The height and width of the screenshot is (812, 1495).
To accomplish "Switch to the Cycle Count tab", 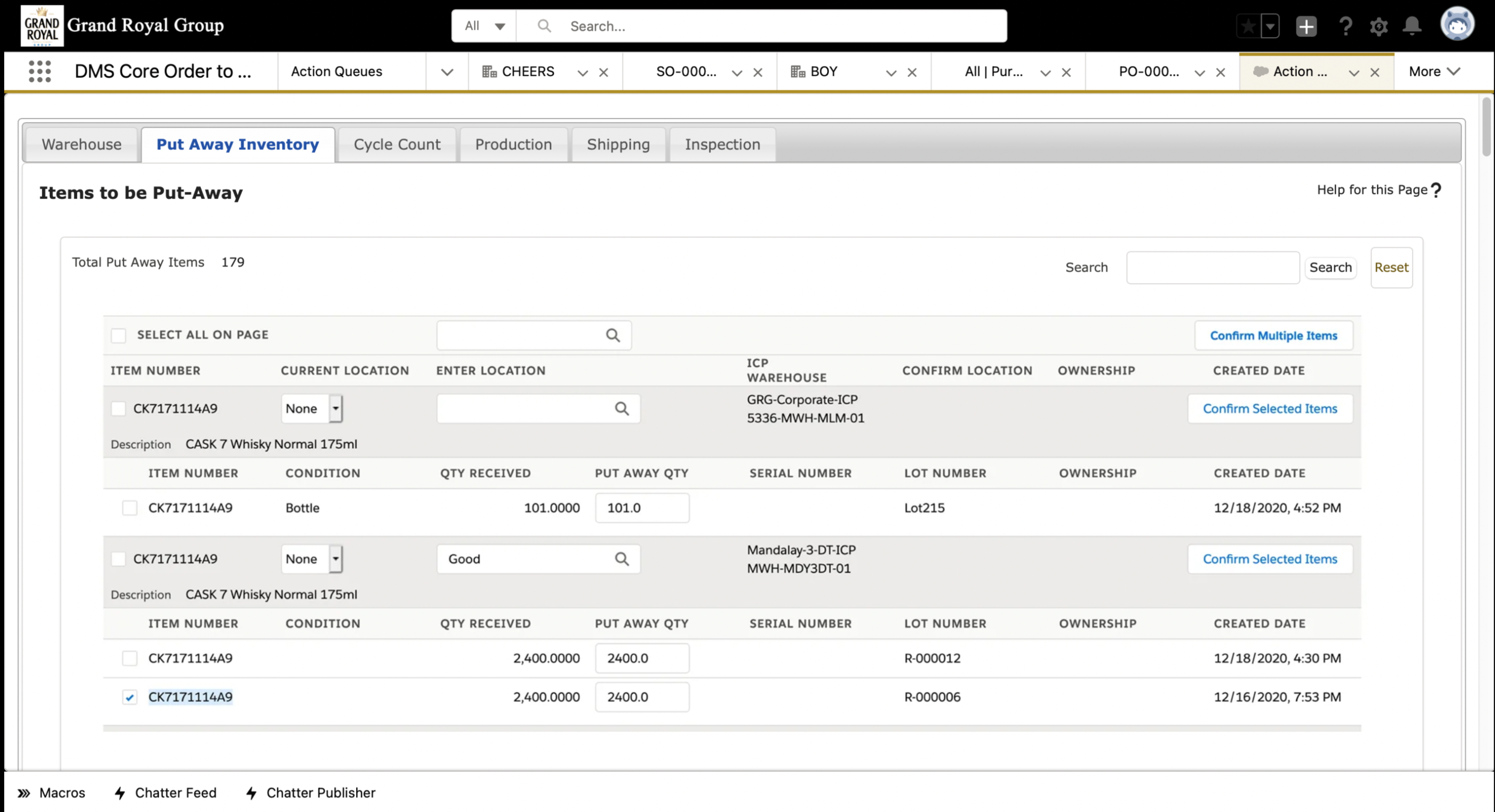I will (397, 144).
